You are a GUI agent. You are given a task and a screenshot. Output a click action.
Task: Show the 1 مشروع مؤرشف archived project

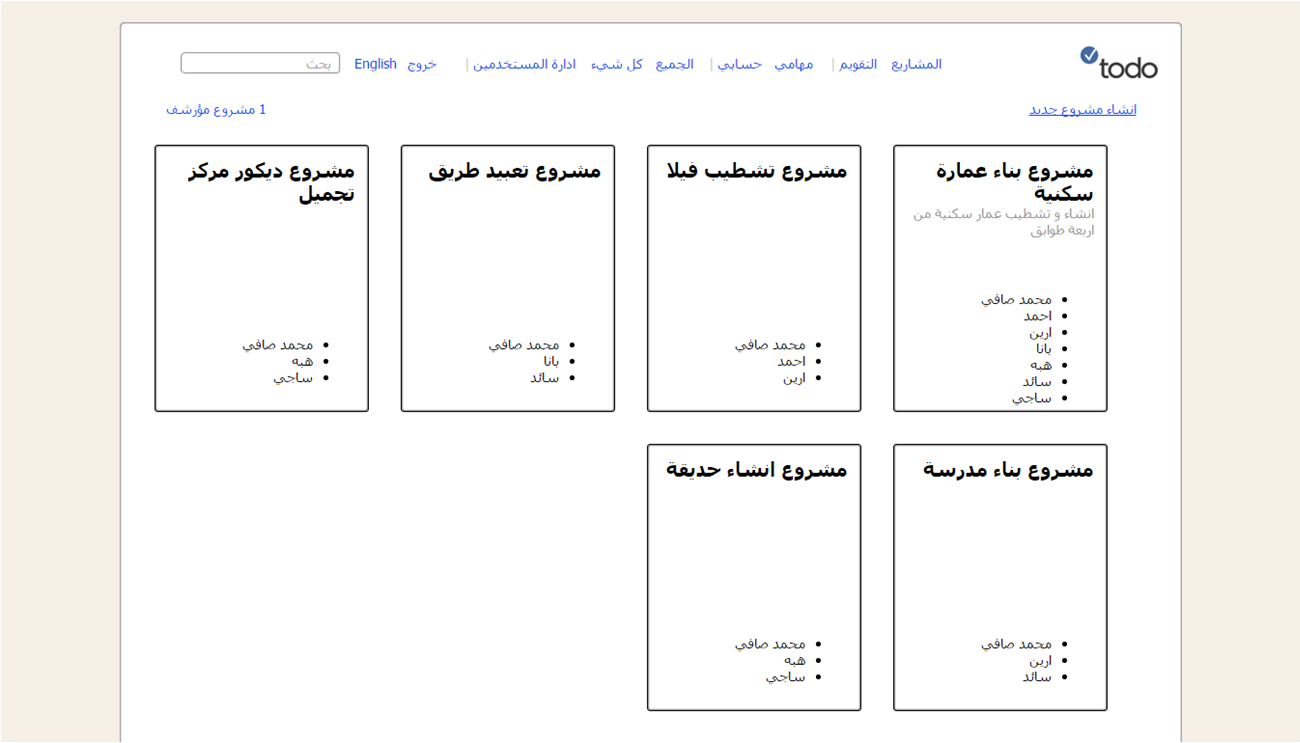216,110
